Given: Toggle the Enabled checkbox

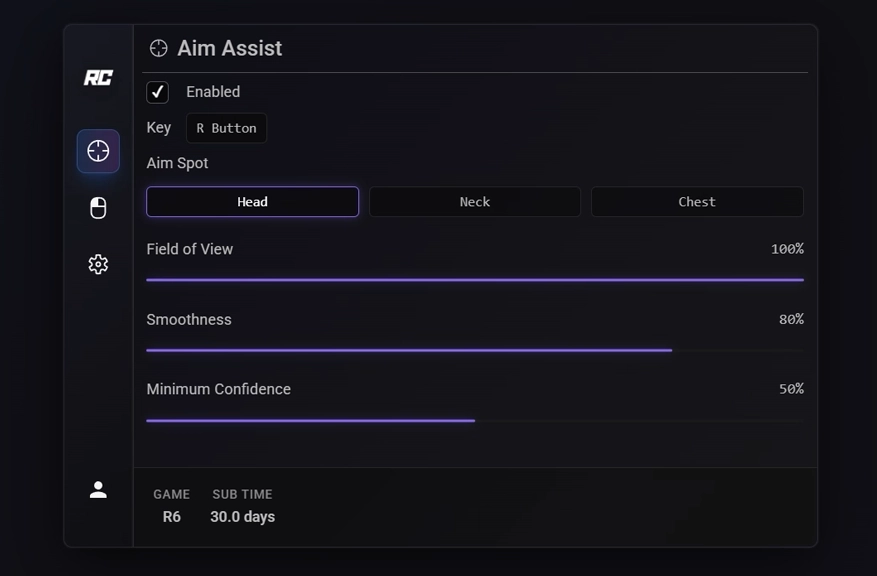Looking at the screenshot, I should click(158, 92).
